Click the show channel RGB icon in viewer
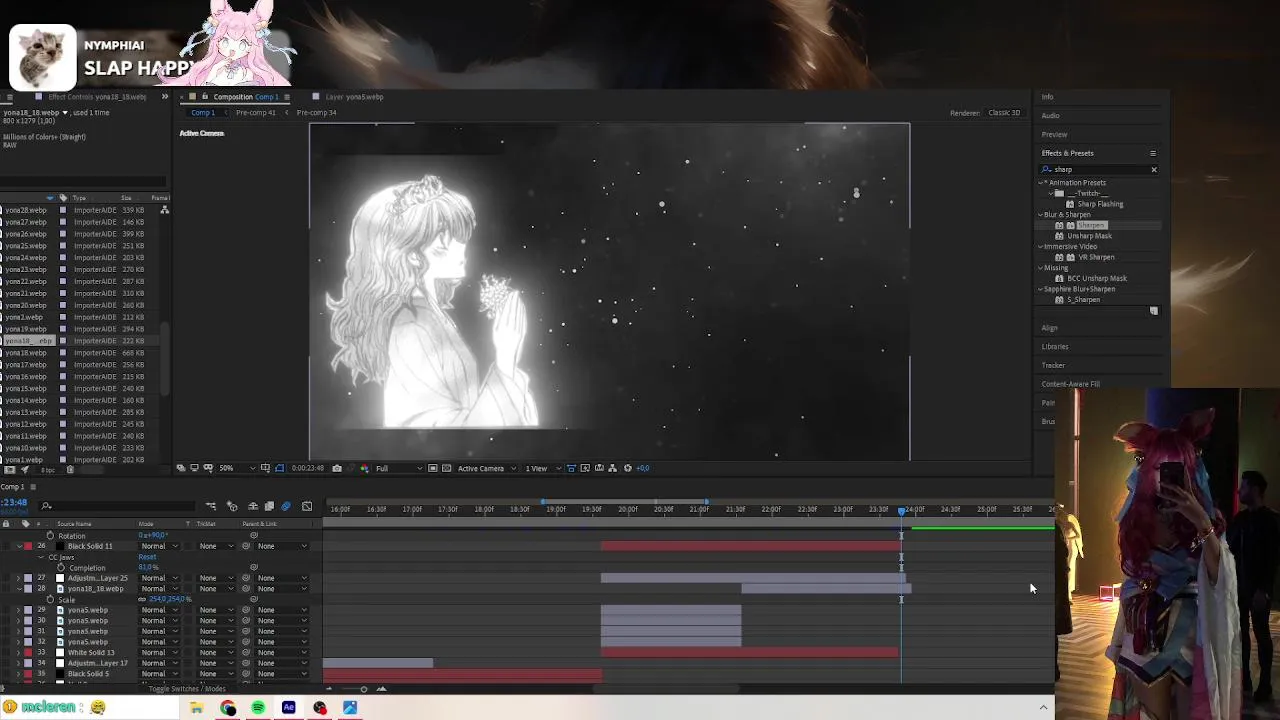The width and height of the screenshot is (1280, 720). click(x=365, y=468)
